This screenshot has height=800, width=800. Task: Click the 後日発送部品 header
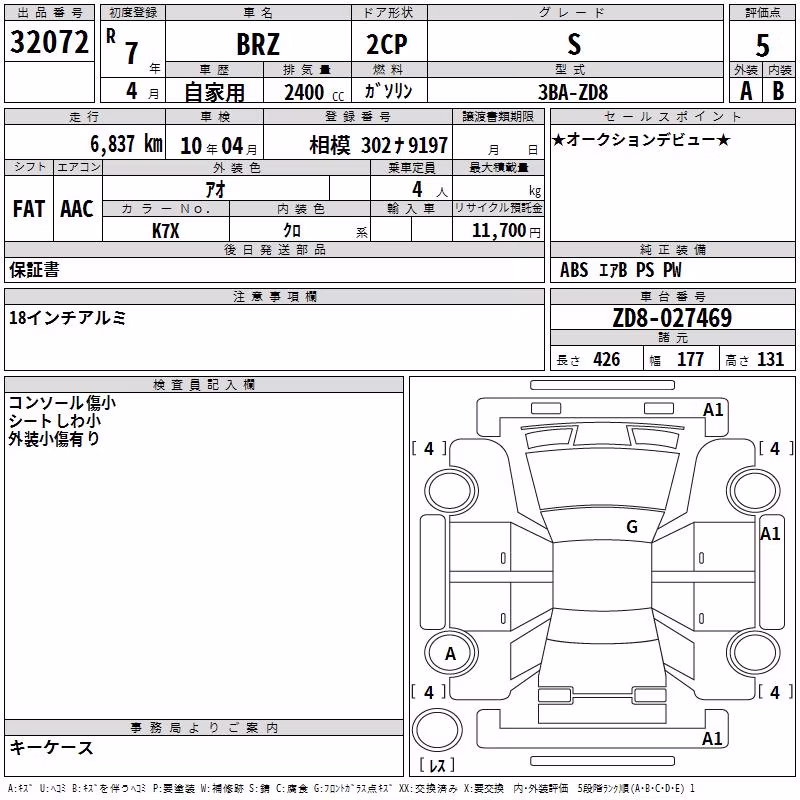[274, 249]
